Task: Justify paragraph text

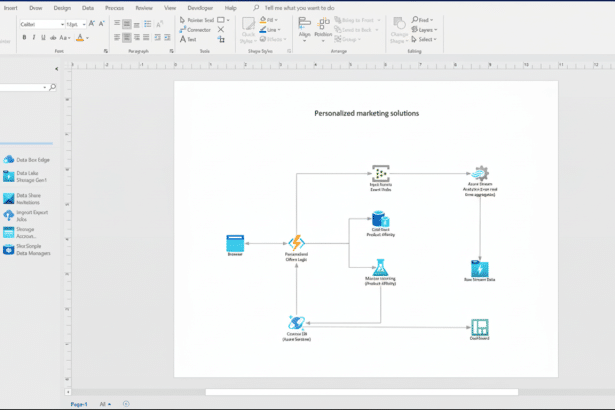Action: pos(146,37)
